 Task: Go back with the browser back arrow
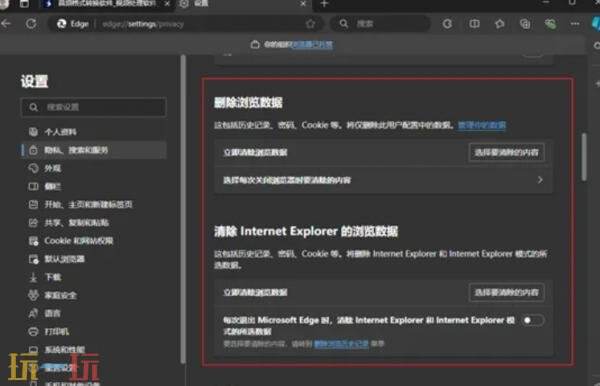5,24
